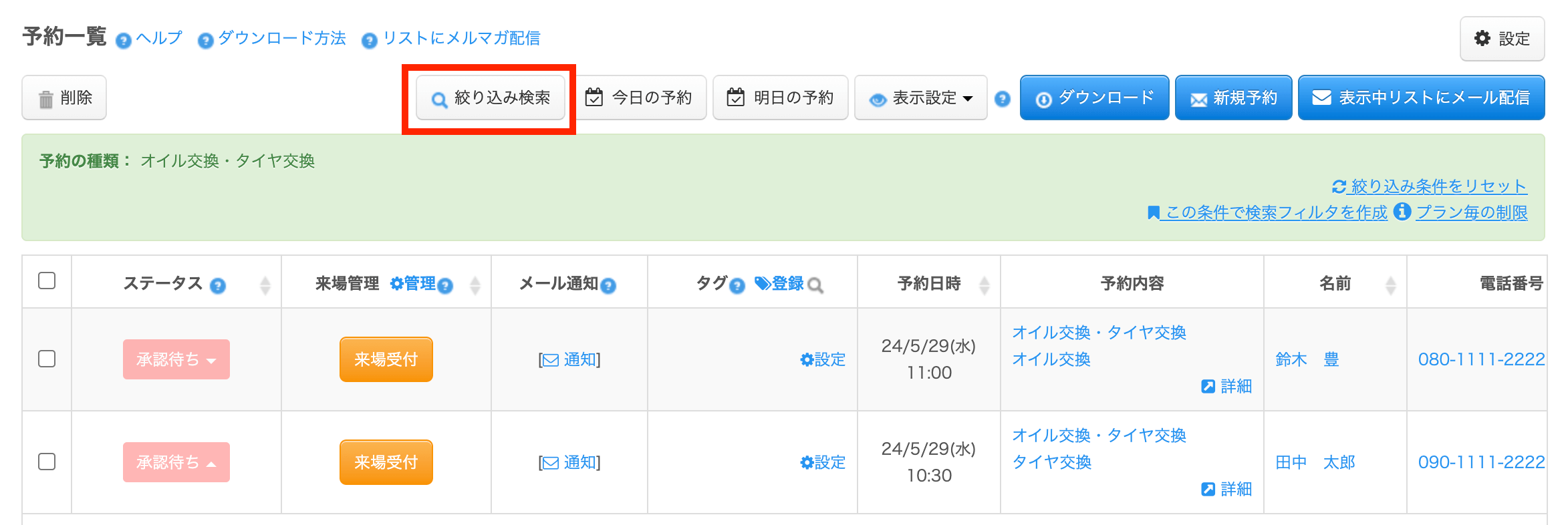
Task: Click 来場受付 button for 鈴木 豊
Action: [386, 359]
